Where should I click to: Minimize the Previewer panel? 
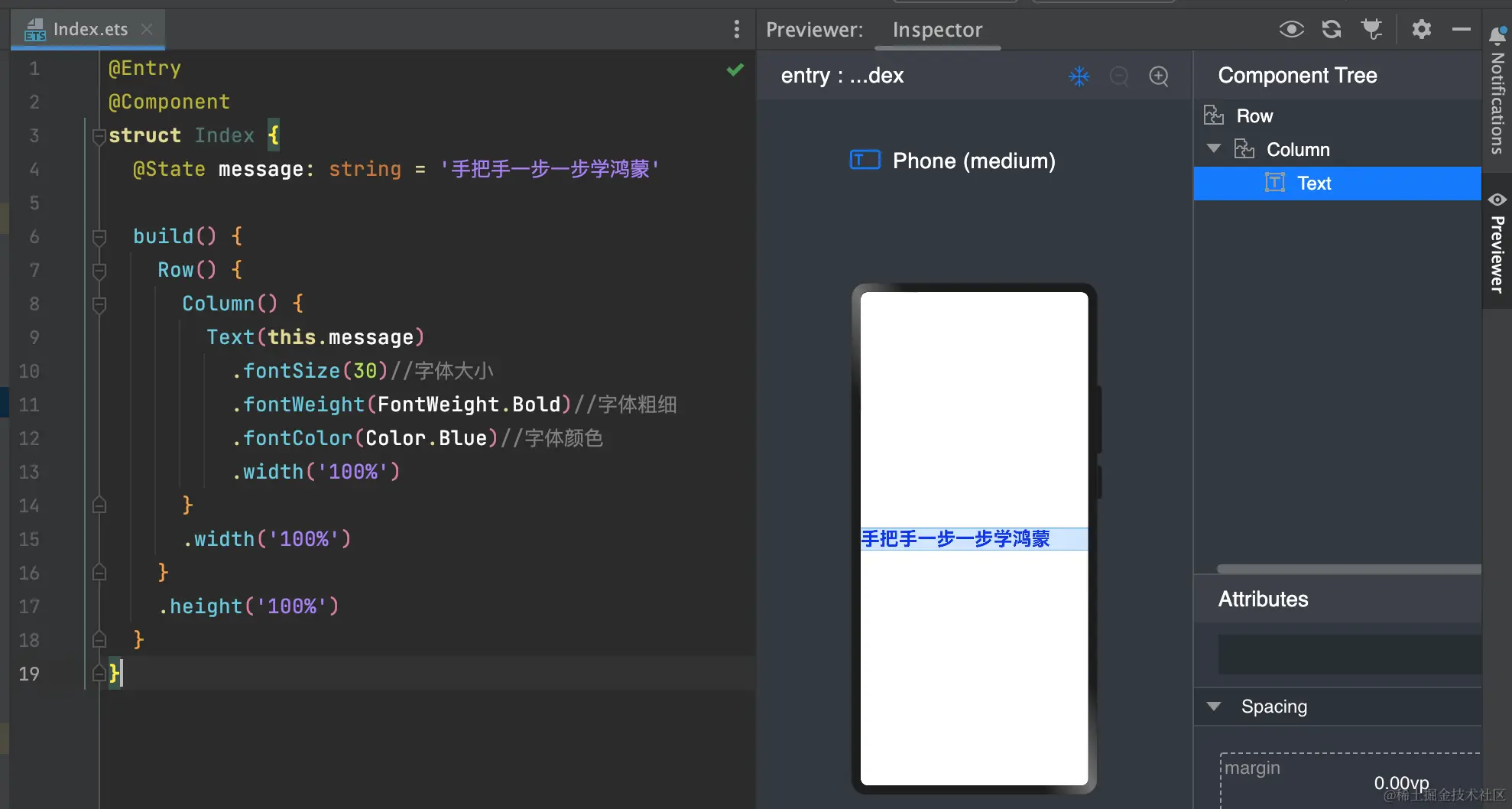pos(1462,29)
